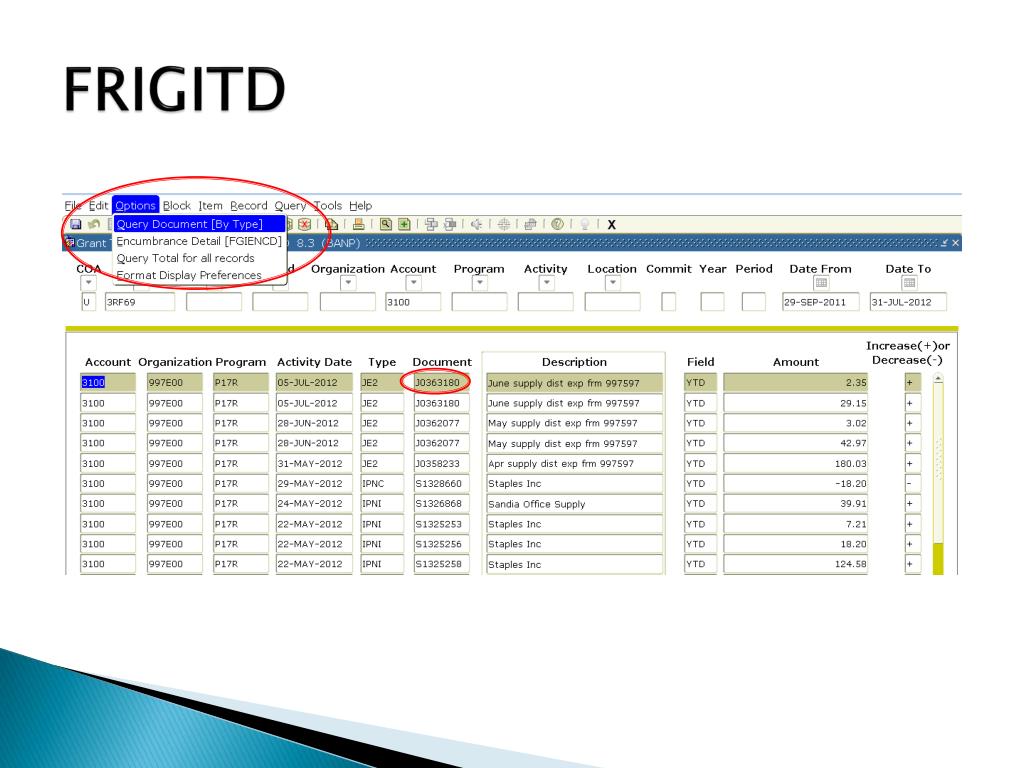Screen dimensions: 1024x768
Task: Click the empty Organization filter field
Action: pyautogui.click(x=347, y=302)
